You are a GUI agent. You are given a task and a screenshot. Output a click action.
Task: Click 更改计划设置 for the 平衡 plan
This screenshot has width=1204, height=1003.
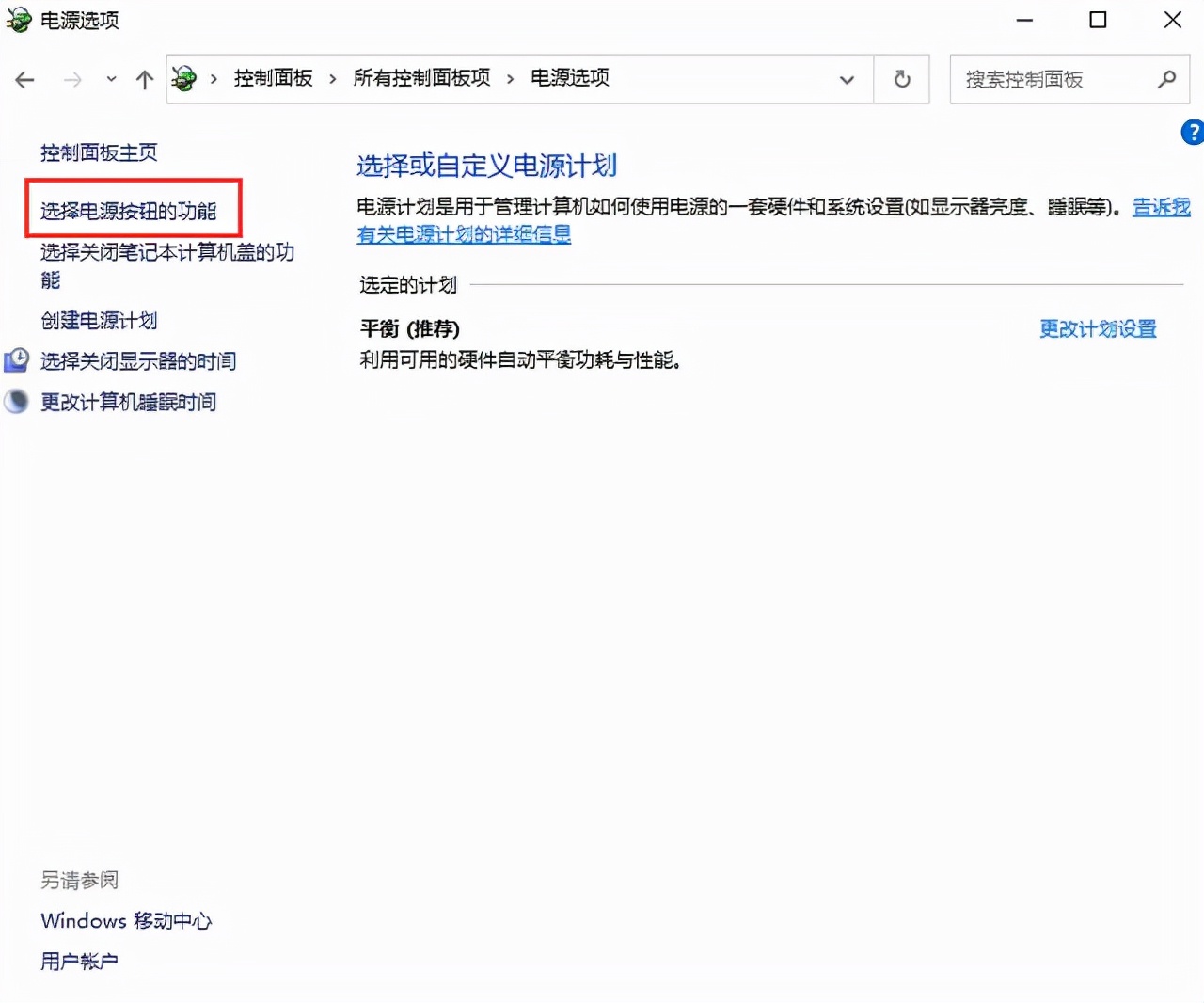coord(1098,329)
